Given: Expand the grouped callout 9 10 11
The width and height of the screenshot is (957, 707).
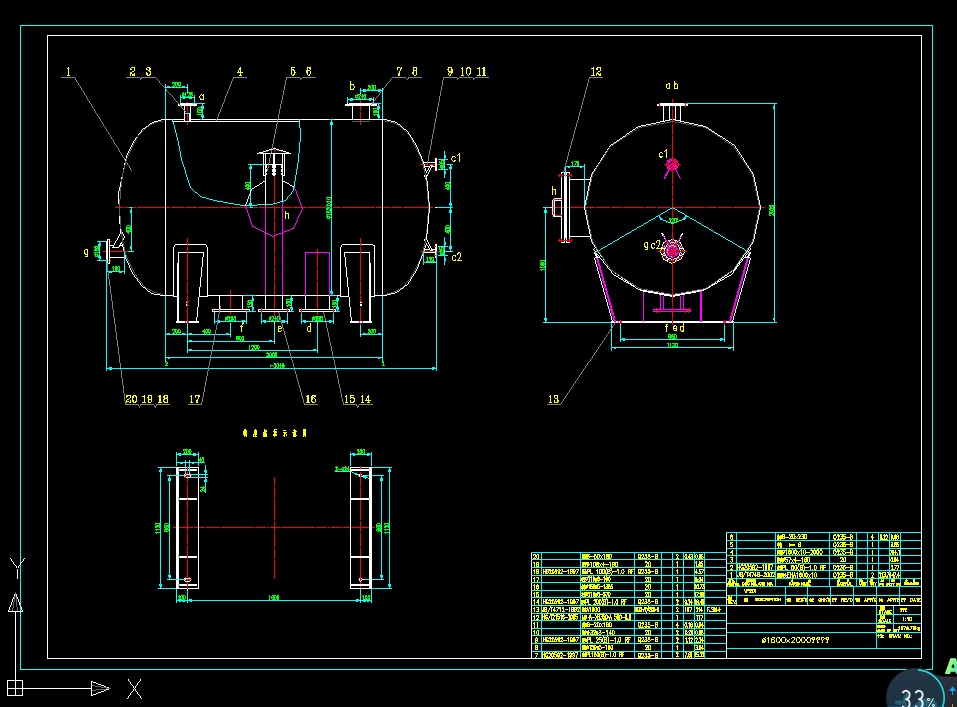Looking at the screenshot, I should (x=467, y=71).
